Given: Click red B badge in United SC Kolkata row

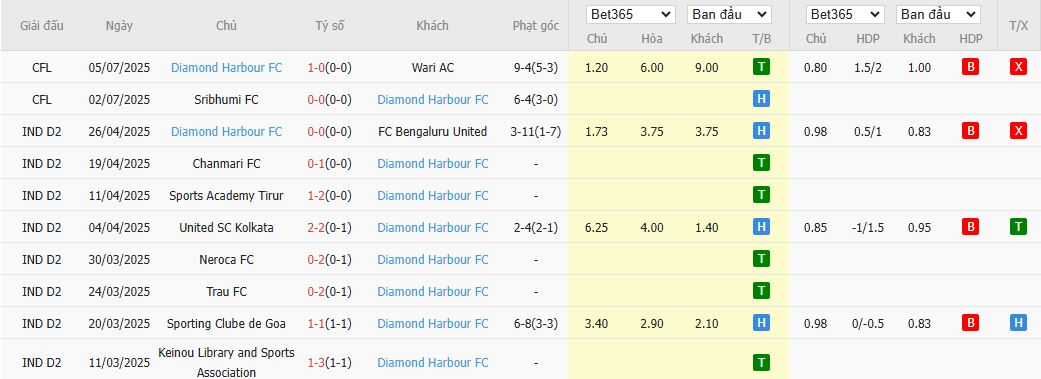Looking at the screenshot, I should (x=970, y=227).
